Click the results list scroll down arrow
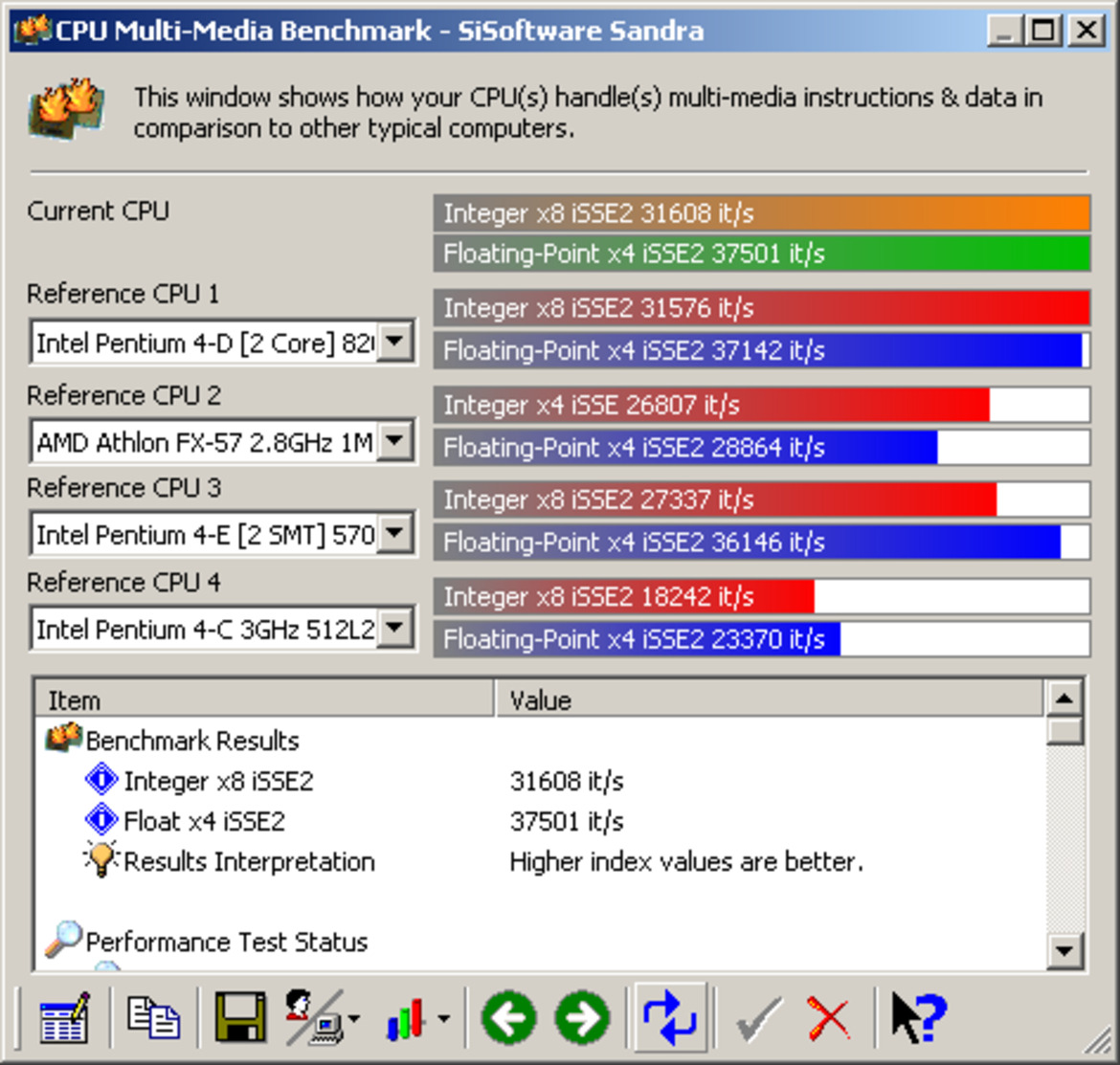This screenshot has height=1065, width=1120. click(x=1064, y=951)
